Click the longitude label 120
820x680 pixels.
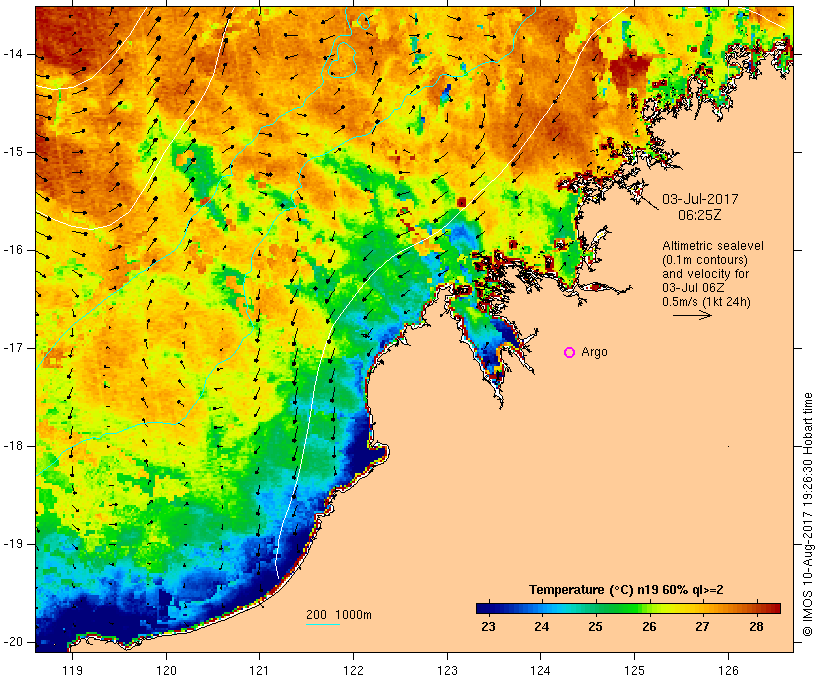click(166, 670)
